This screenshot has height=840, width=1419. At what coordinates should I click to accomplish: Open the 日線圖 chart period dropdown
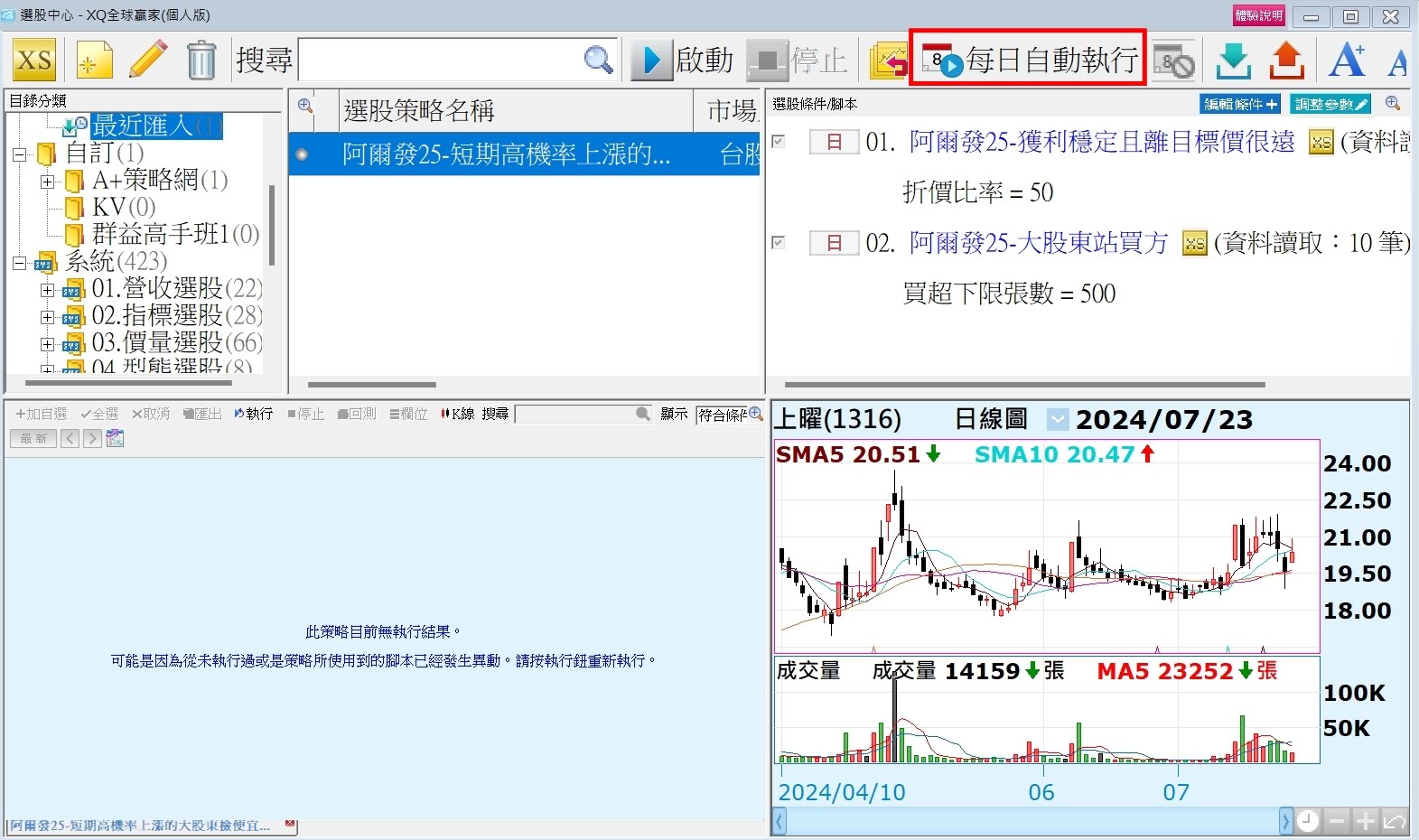click(1057, 420)
